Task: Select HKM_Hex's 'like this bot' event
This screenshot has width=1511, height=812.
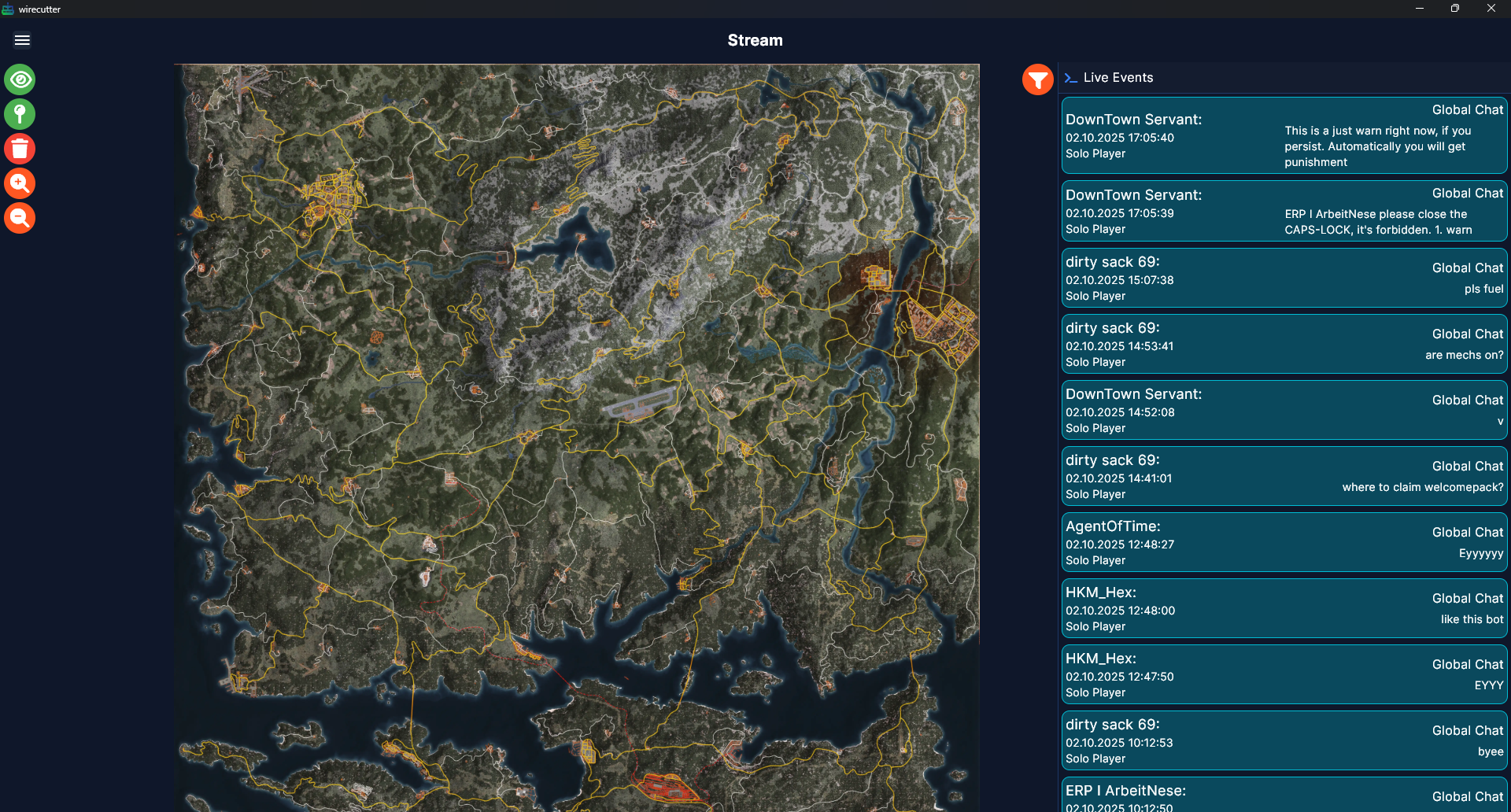Action: tap(1284, 609)
